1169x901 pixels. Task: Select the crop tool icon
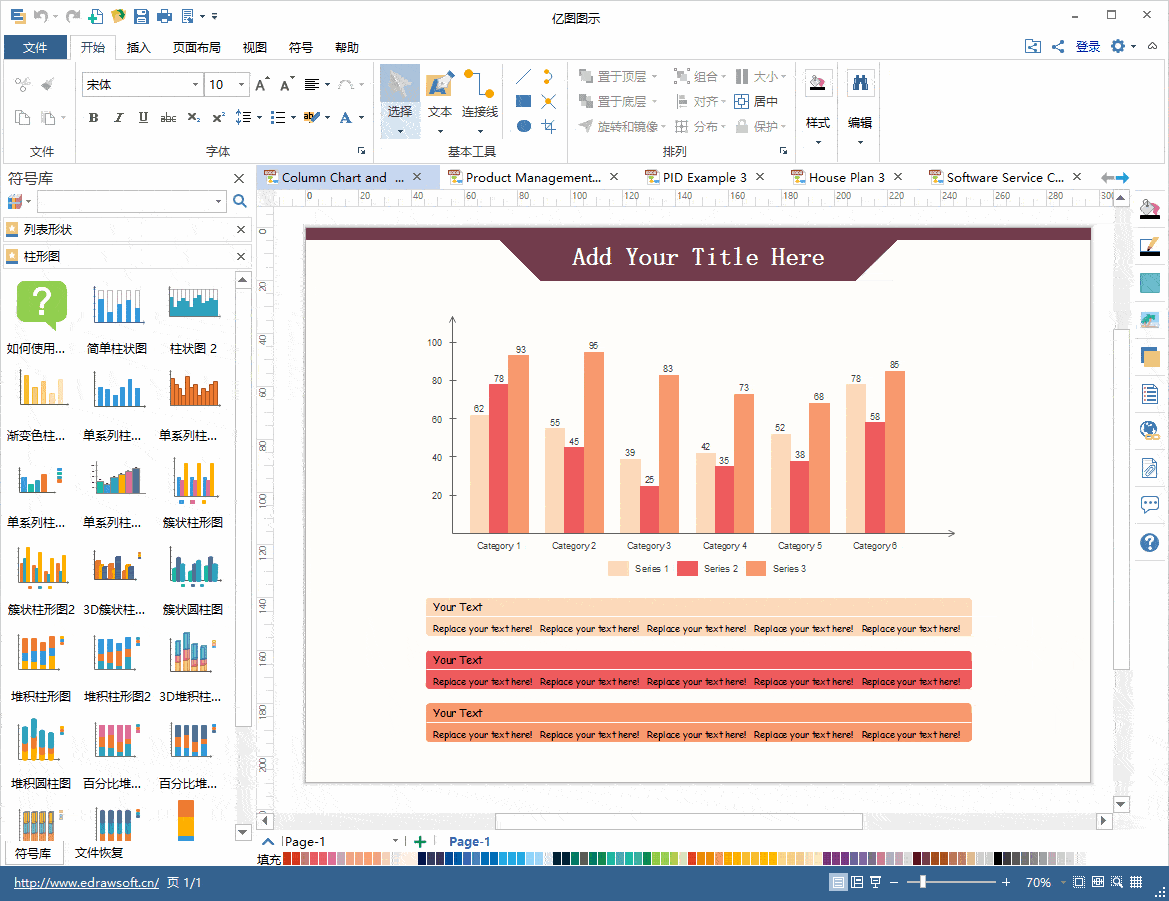coord(548,126)
